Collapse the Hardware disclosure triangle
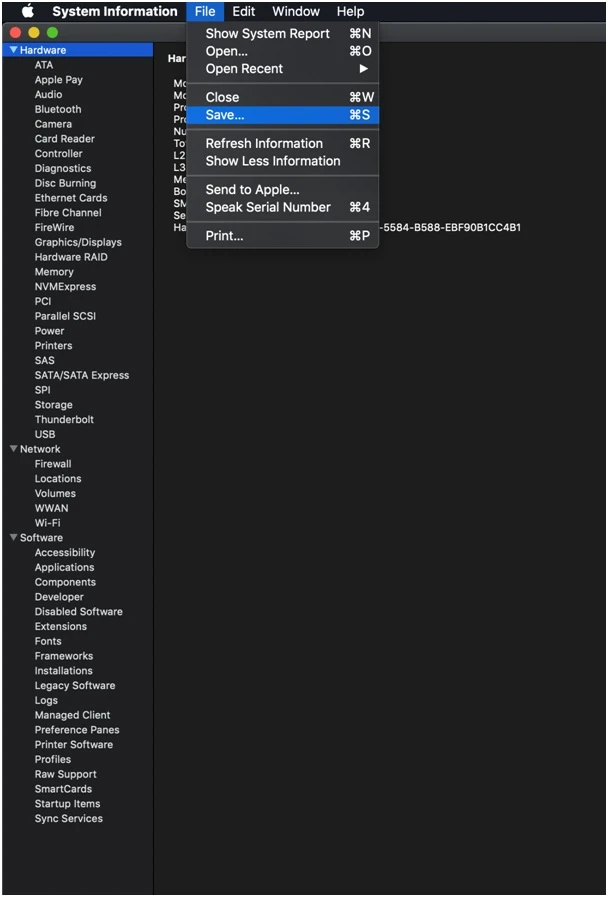This screenshot has width=608, height=897. 13,50
